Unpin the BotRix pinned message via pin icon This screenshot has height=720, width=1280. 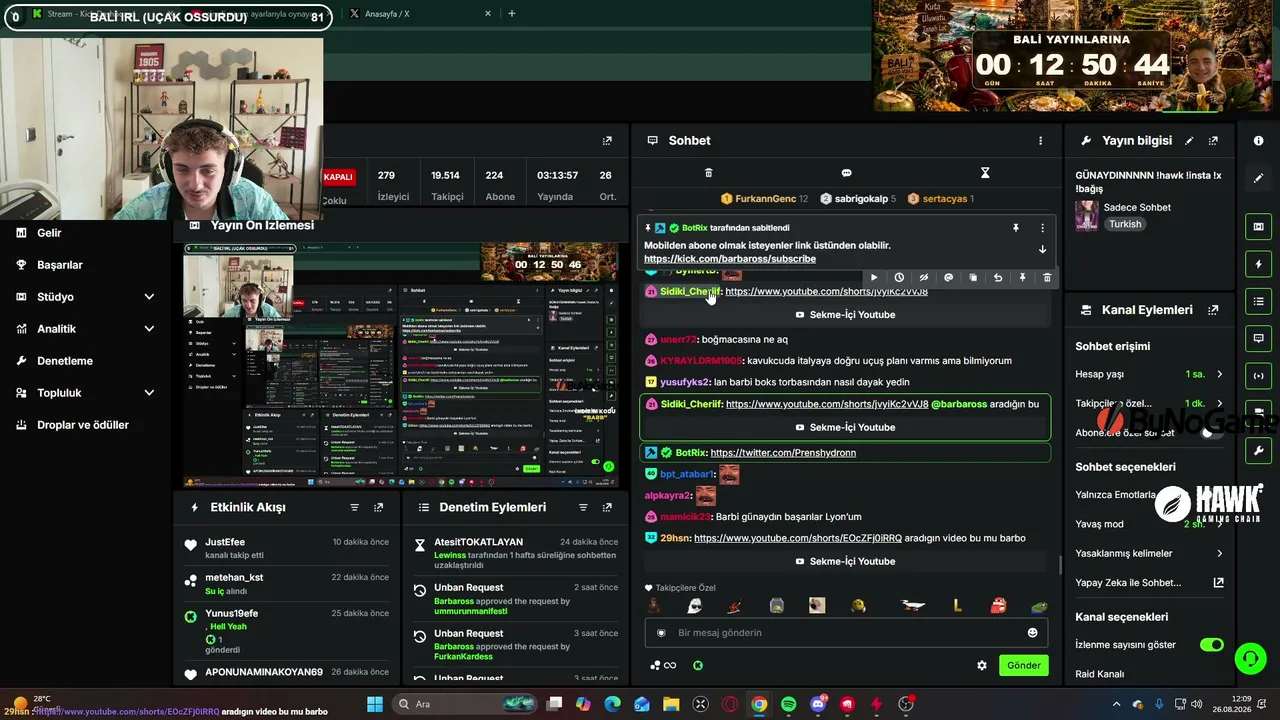coord(1016,228)
